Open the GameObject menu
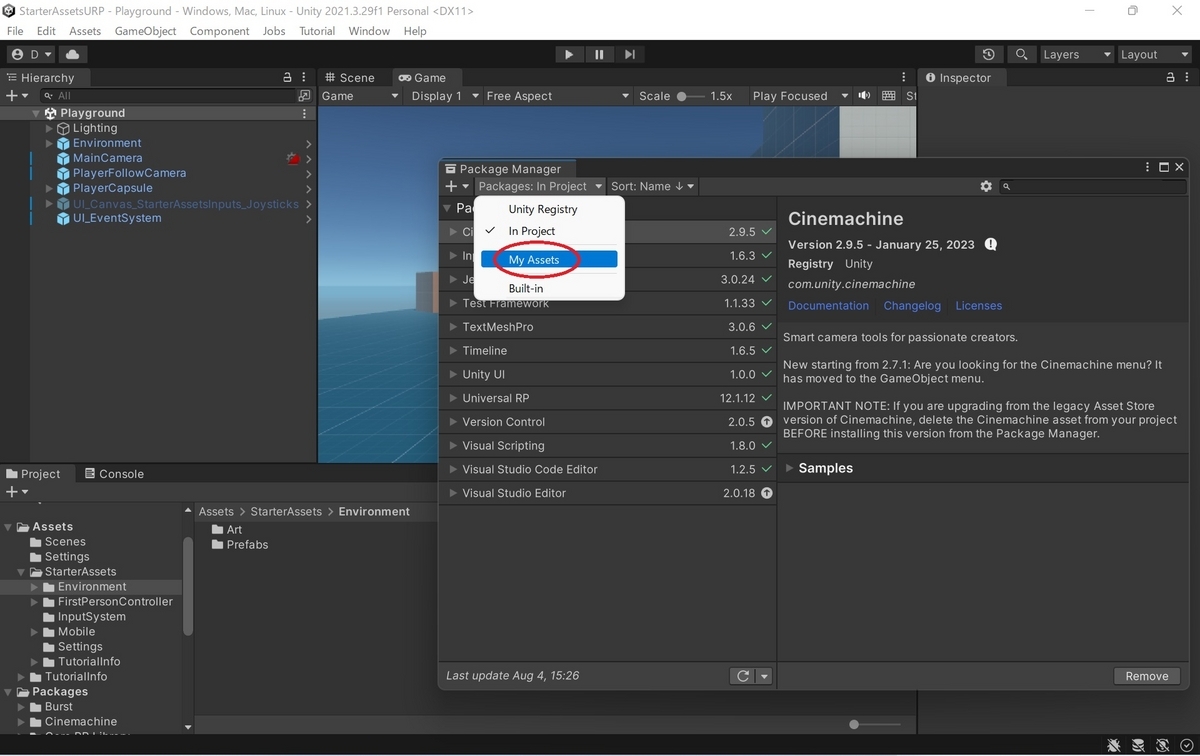The width and height of the screenshot is (1200, 756). [x=145, y=31]
